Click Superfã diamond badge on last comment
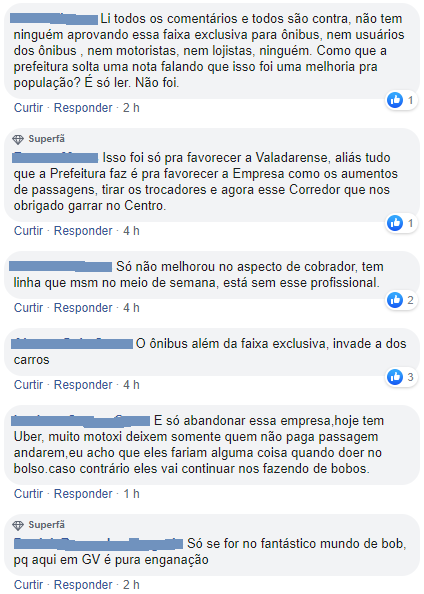Screen dimensions: 424x594 (18, 525)
